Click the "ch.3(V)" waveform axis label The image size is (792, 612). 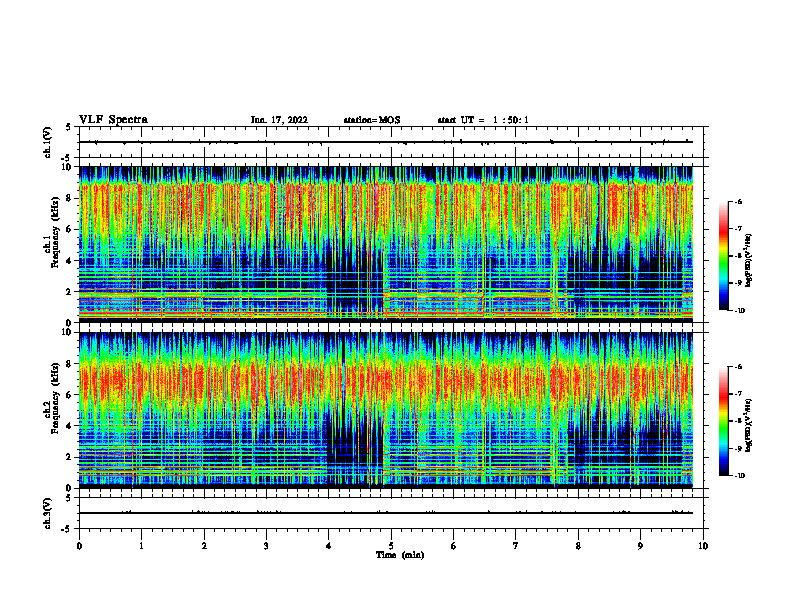coord(47,513)
